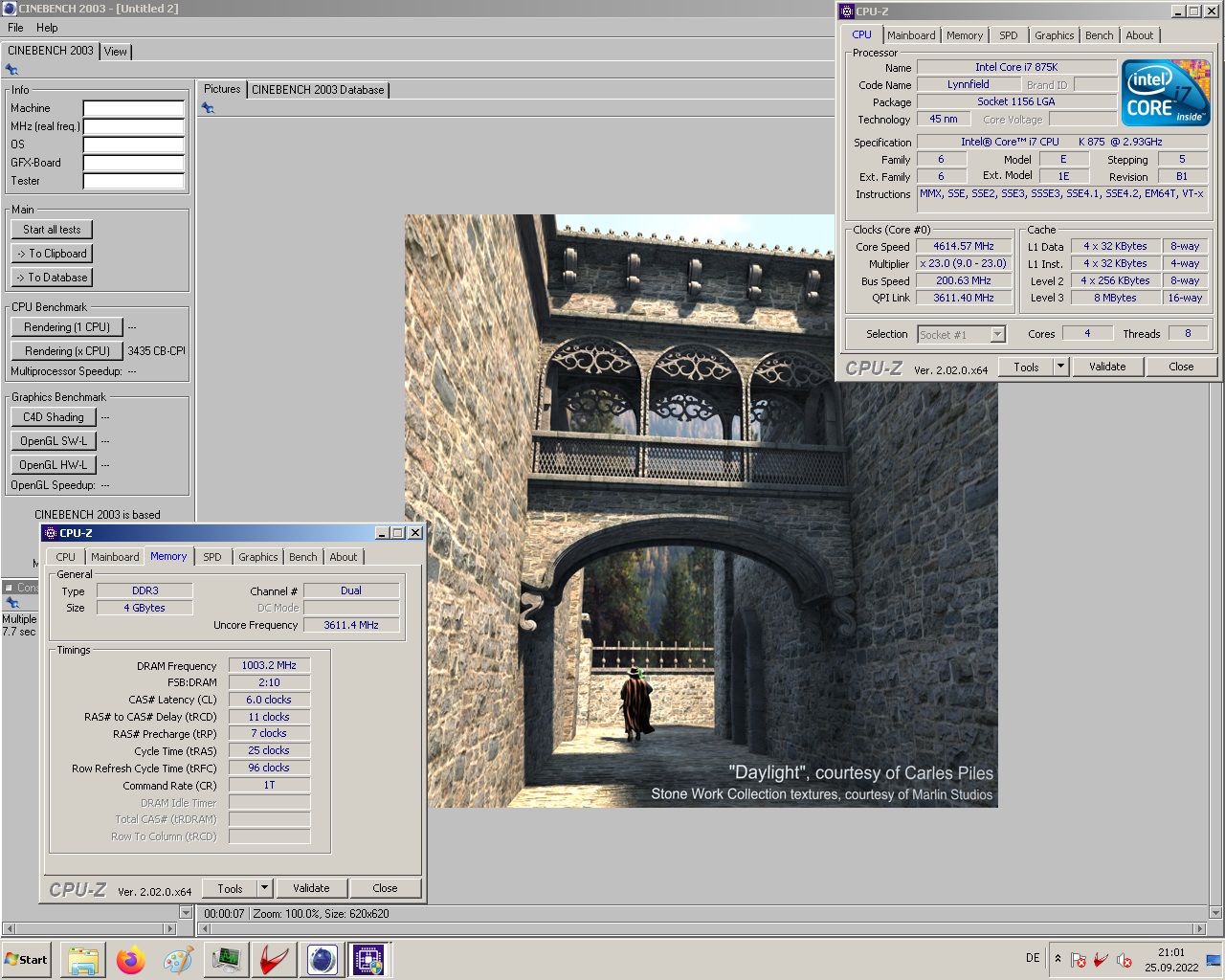The width and height of the screenshot is (1225, 980).
Task: Click the red wing icon in system tray
Action: [1101, 959]
